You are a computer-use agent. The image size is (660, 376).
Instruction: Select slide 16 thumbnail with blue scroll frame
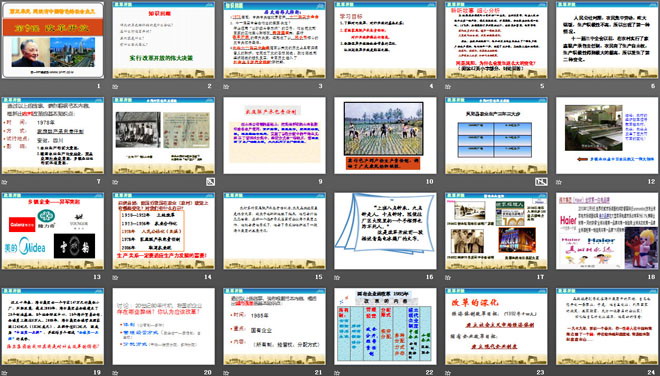coord(385,231)
